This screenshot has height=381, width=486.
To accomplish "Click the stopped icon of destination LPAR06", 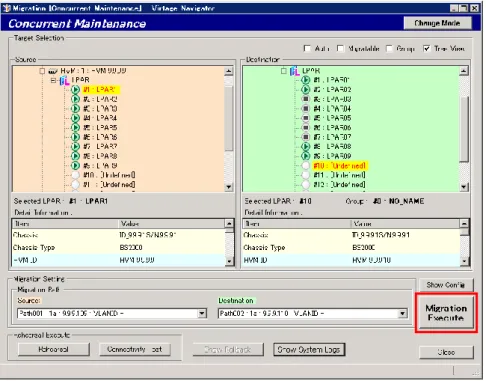I will click(306, 127).
